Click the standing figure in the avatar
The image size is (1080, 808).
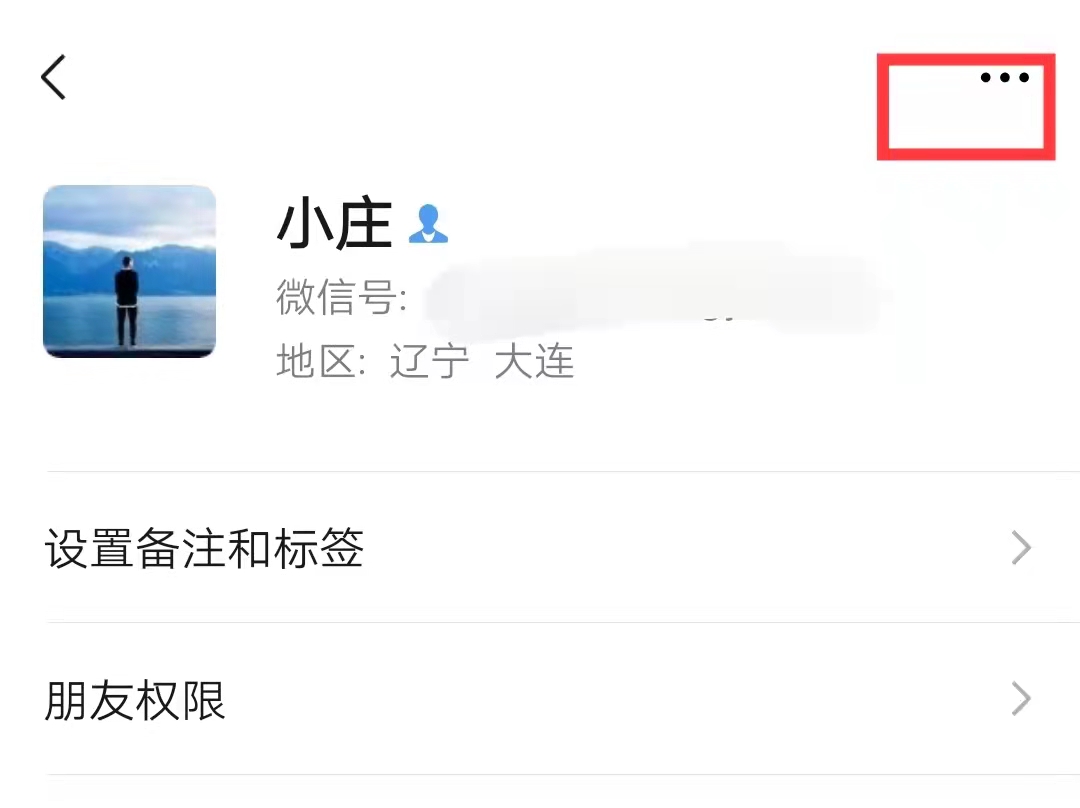(x=126, y=301)
